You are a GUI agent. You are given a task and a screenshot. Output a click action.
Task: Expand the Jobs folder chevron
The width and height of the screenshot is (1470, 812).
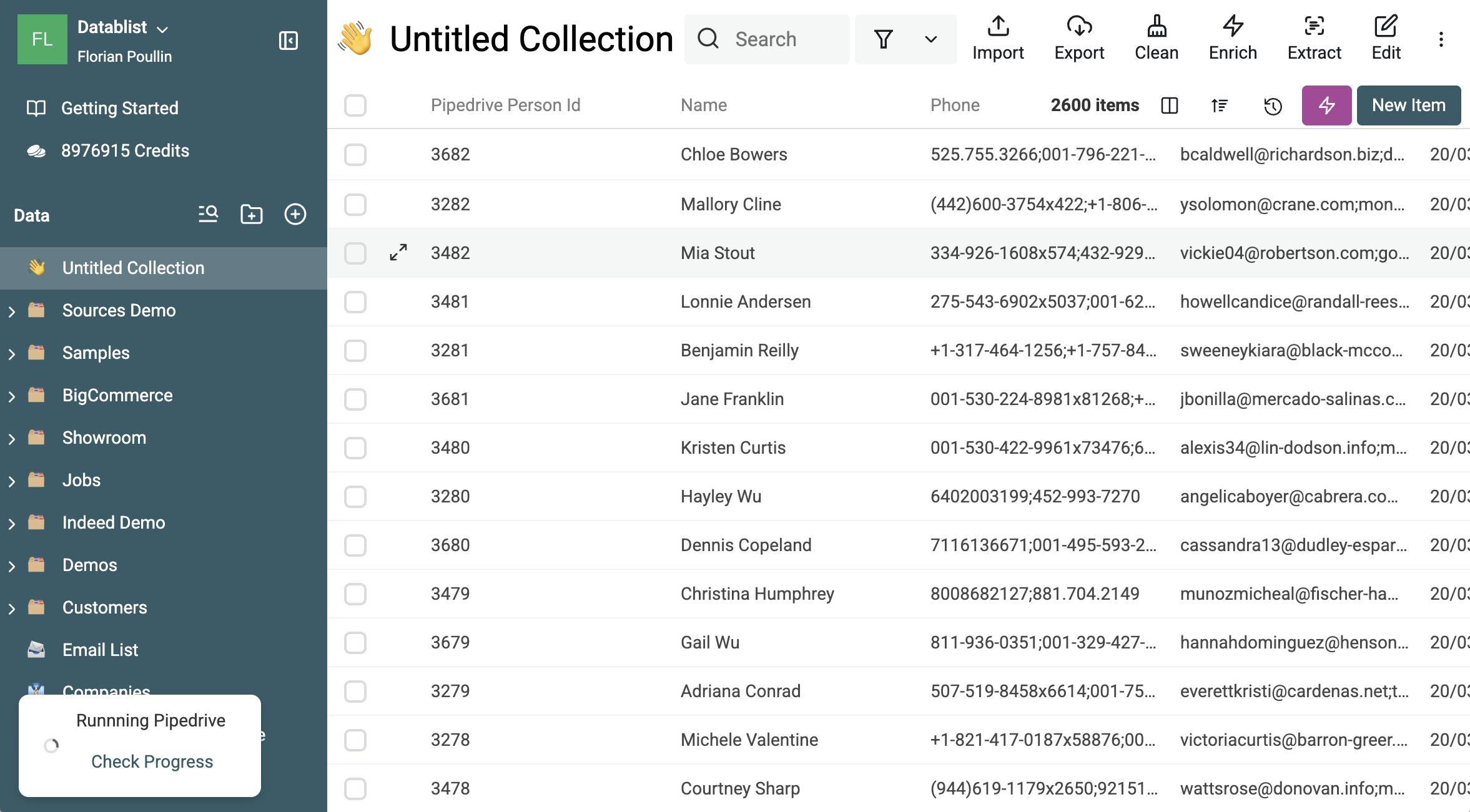pos(11,481)
